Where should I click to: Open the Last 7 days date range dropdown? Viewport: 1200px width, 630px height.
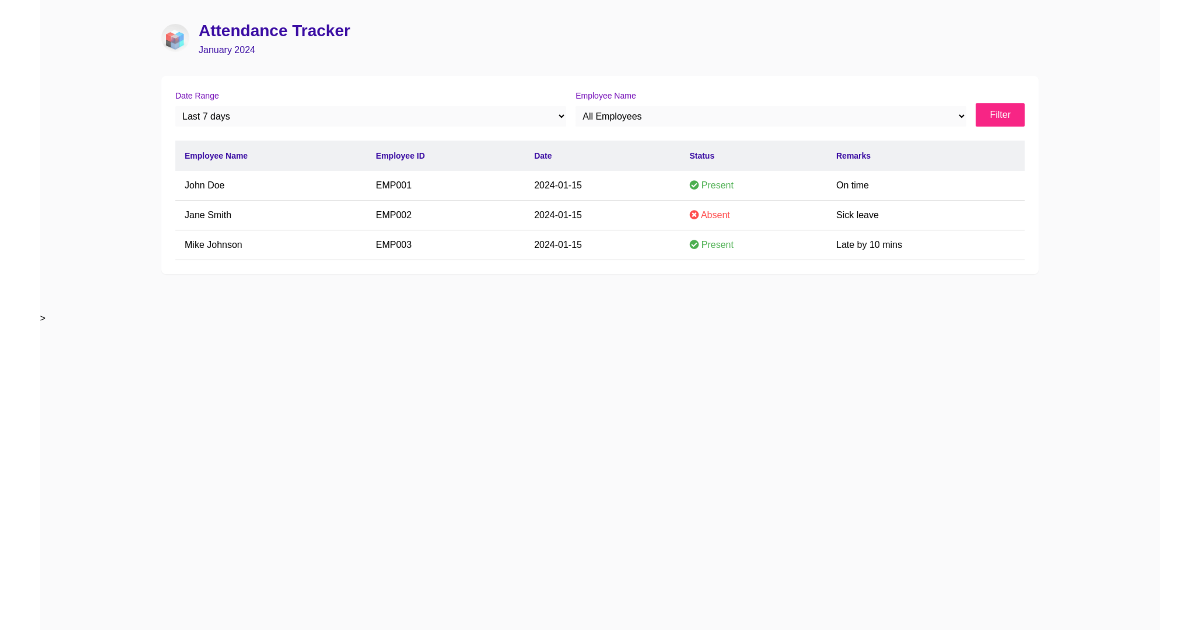click(372, 115)
